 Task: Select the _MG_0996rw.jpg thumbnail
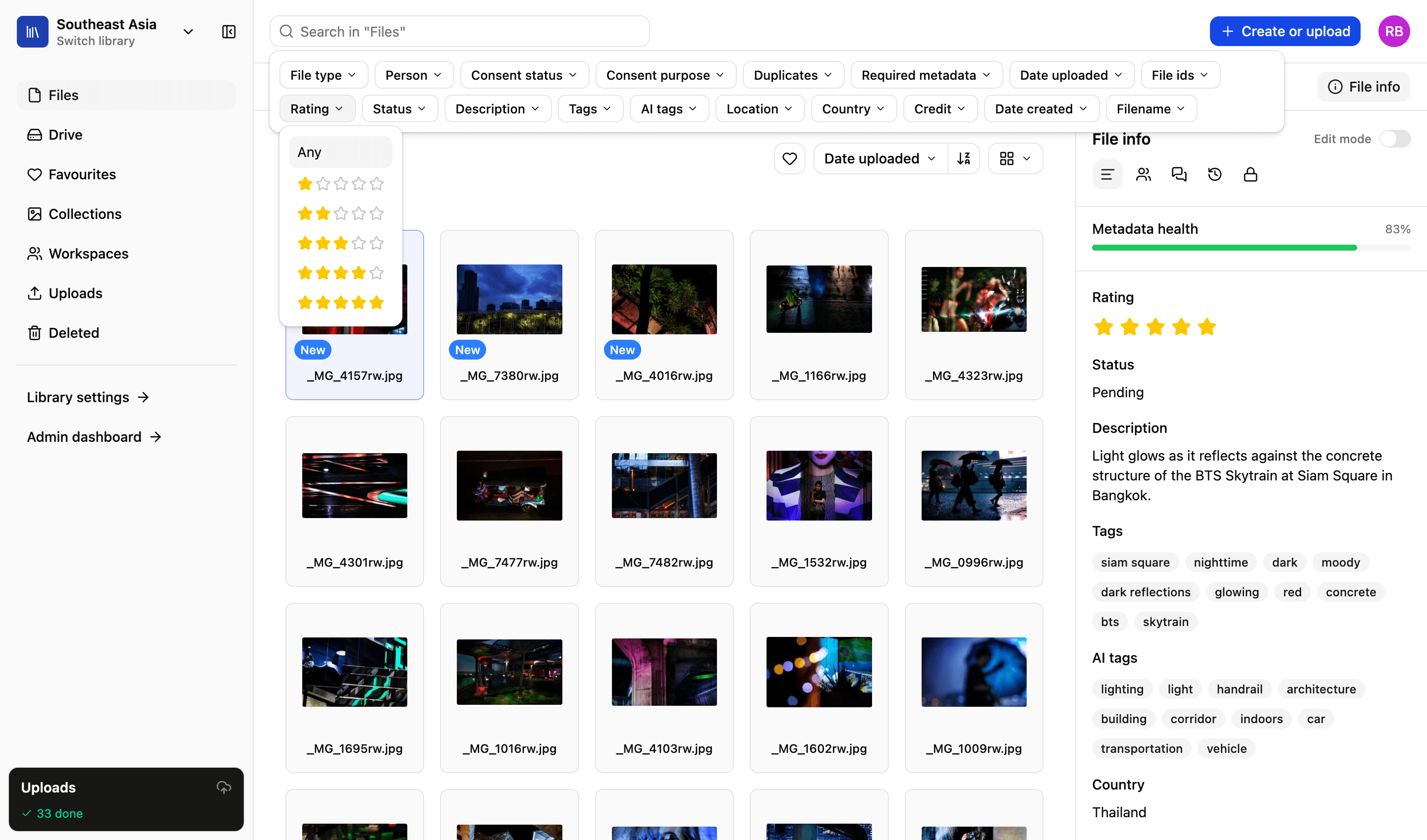click(974, 486)
